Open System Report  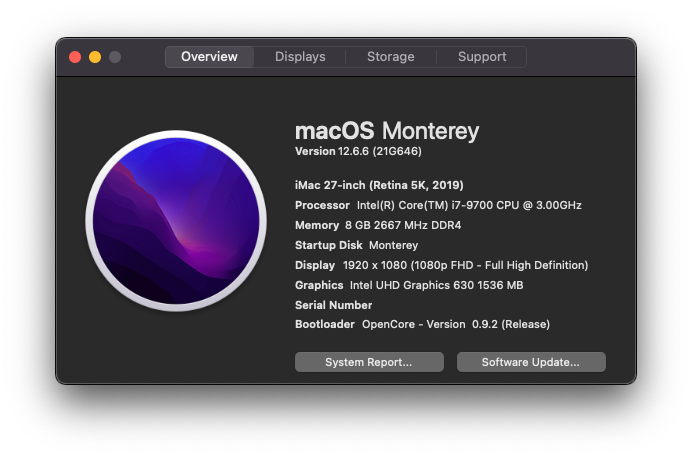369,362
